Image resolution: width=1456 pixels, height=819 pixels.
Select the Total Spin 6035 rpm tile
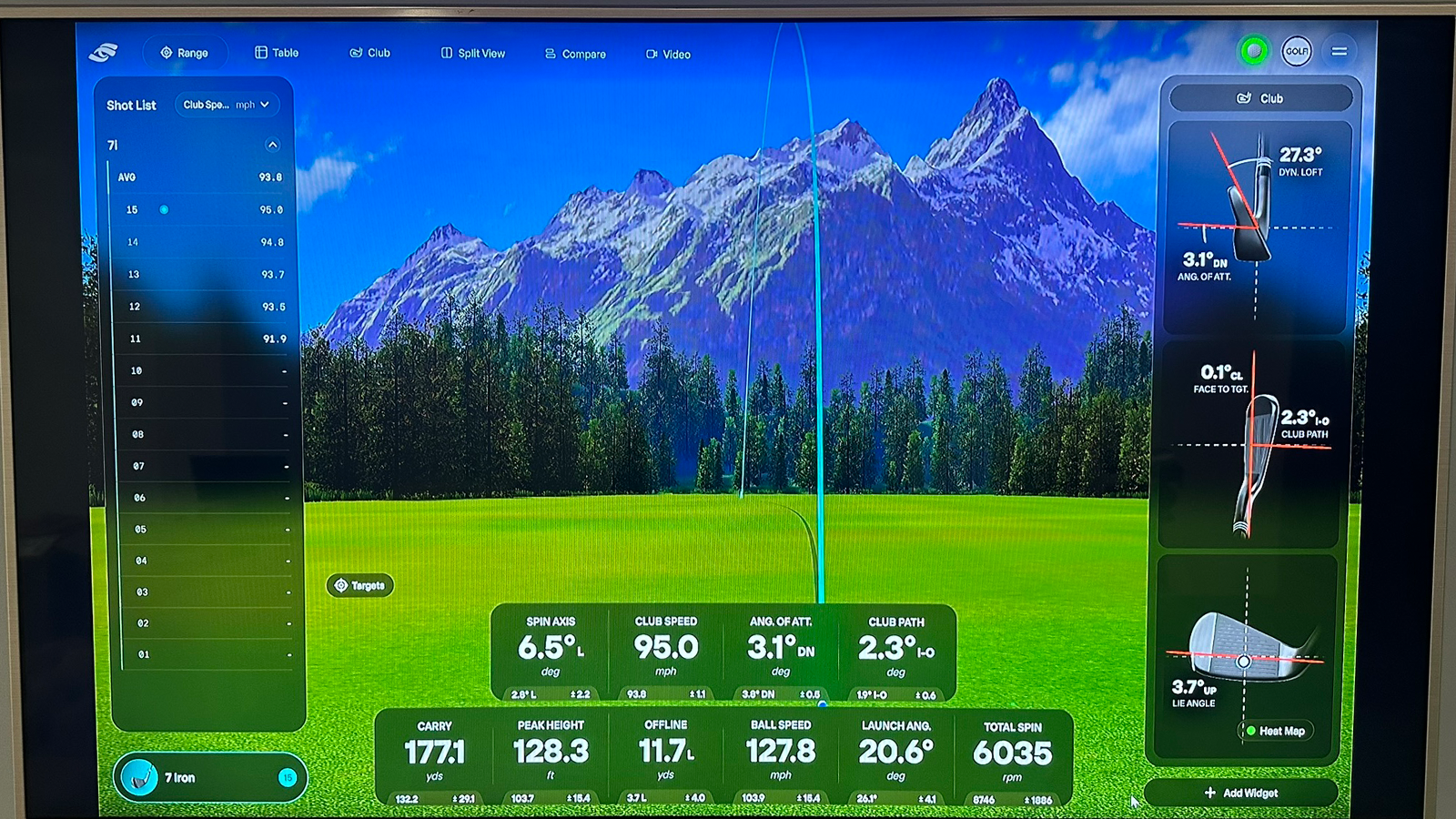pyautogui.click(x=1013, y=758)
